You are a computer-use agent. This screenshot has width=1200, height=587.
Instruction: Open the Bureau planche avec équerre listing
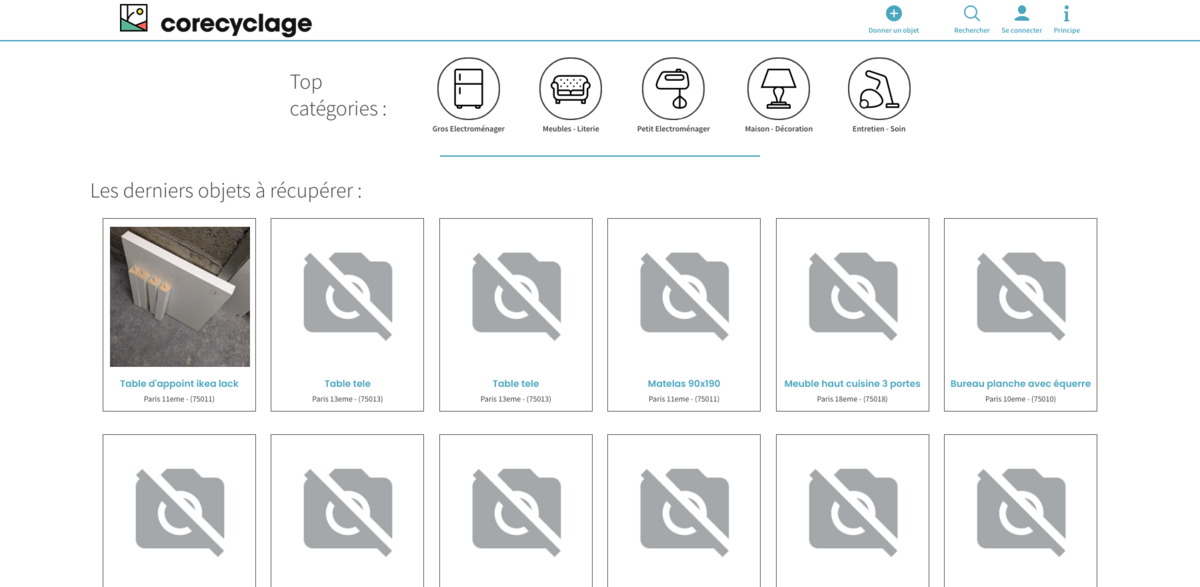1020,383
